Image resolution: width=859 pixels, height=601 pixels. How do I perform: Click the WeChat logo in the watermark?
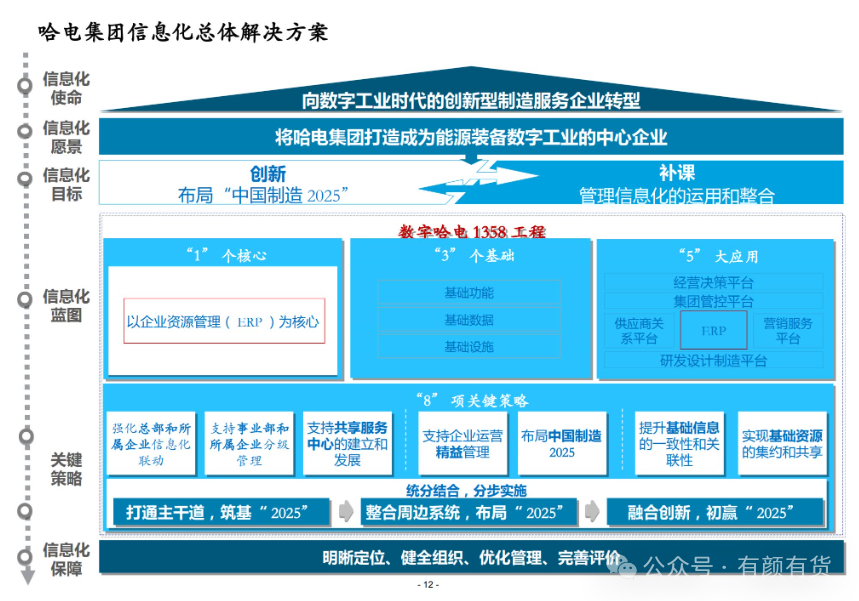(x=623, y=566)
